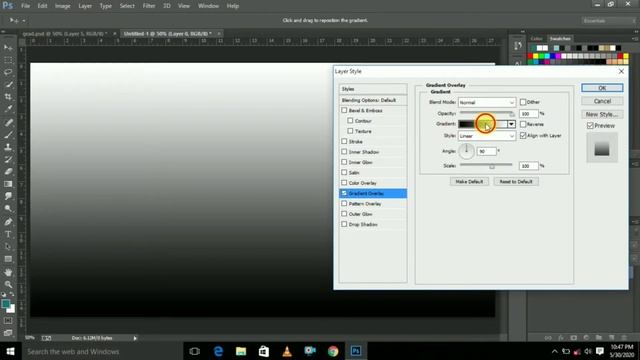Open VLC media player from taskbar
Image resolution: width=640 pixels, height=360 pixels.
[287, 351]
